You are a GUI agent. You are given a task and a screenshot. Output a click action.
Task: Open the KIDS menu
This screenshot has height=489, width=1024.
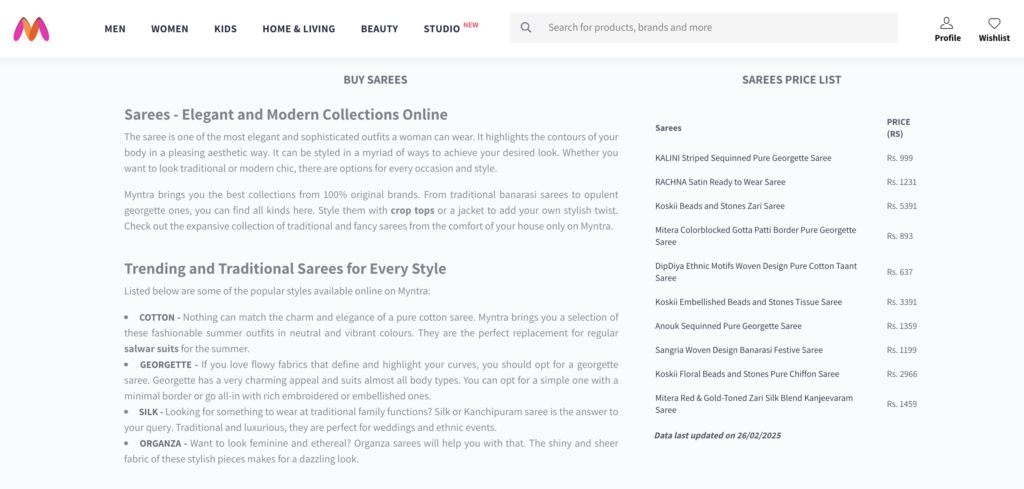225,29
